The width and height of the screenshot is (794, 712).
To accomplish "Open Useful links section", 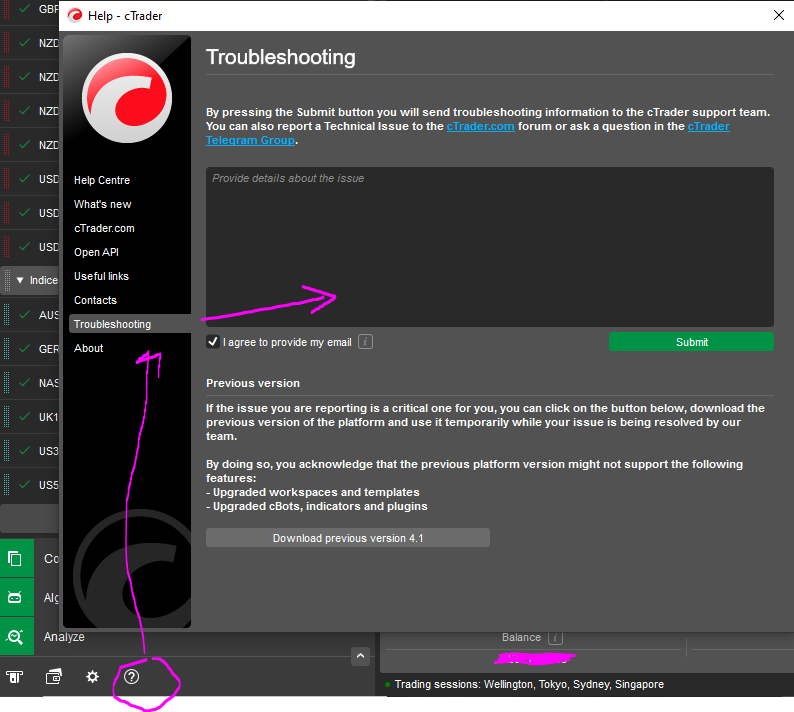I will point(101,276).
